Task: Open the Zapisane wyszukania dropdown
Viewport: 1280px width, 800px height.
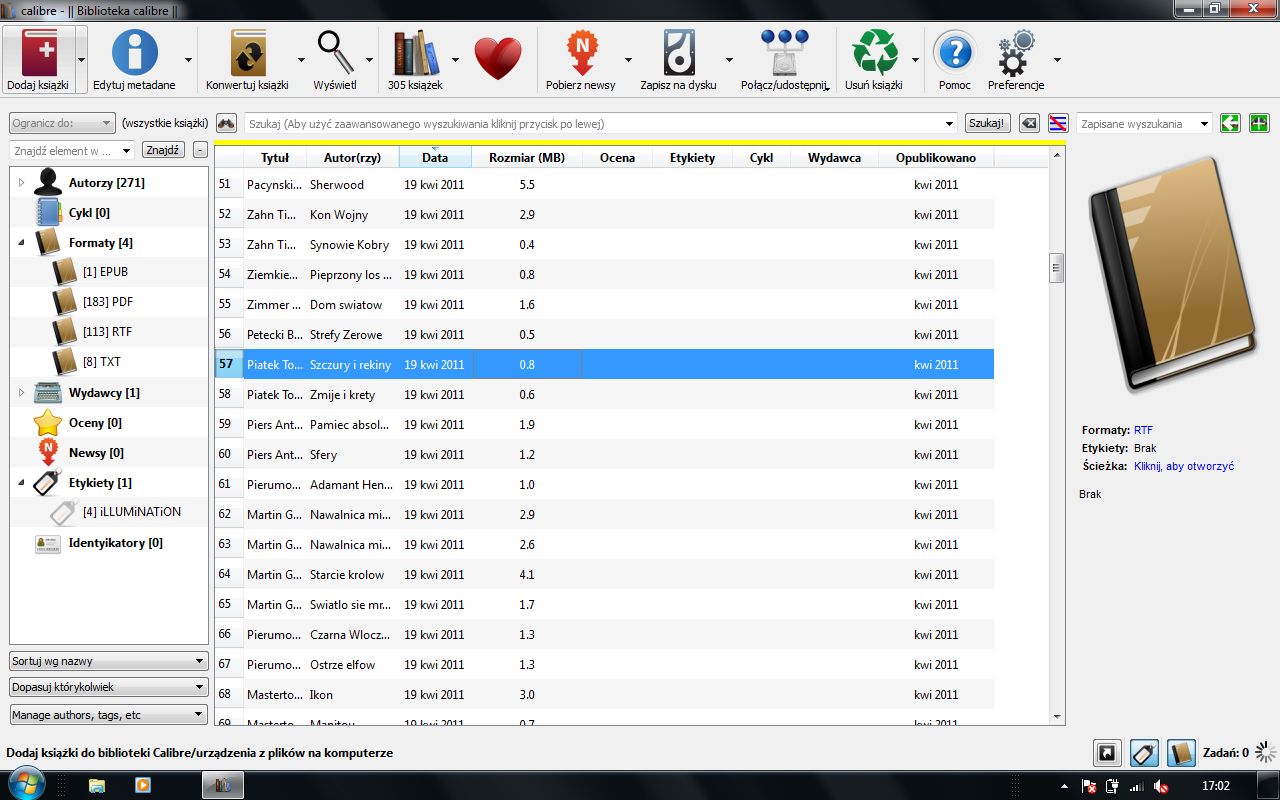Action: tap(1145, 123)
